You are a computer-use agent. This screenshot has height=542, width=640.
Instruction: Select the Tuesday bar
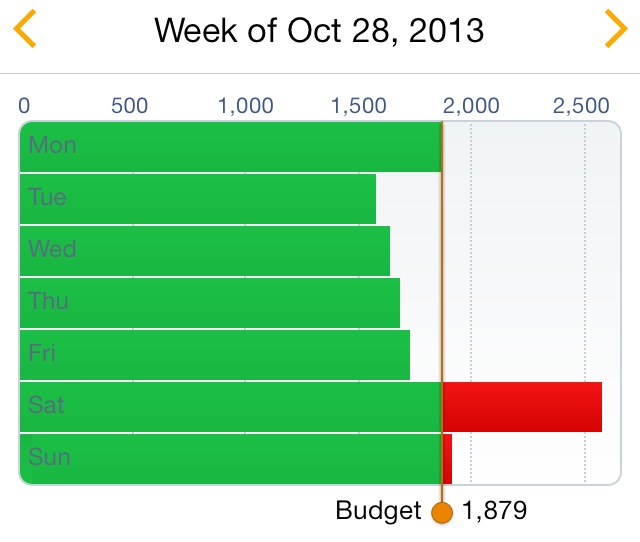198,198
